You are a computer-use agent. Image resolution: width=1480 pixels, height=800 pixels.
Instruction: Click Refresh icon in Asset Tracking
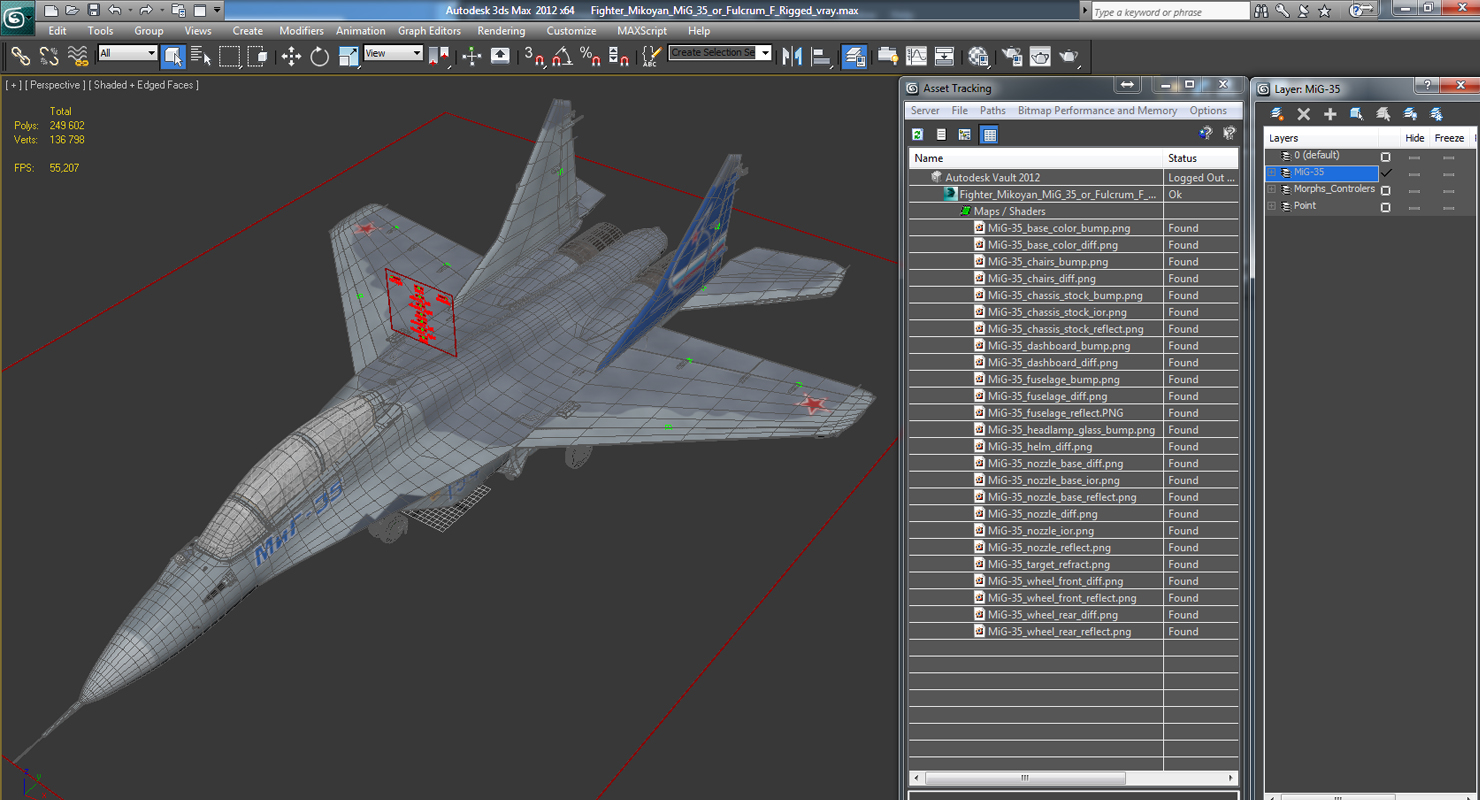pos(917,134)
